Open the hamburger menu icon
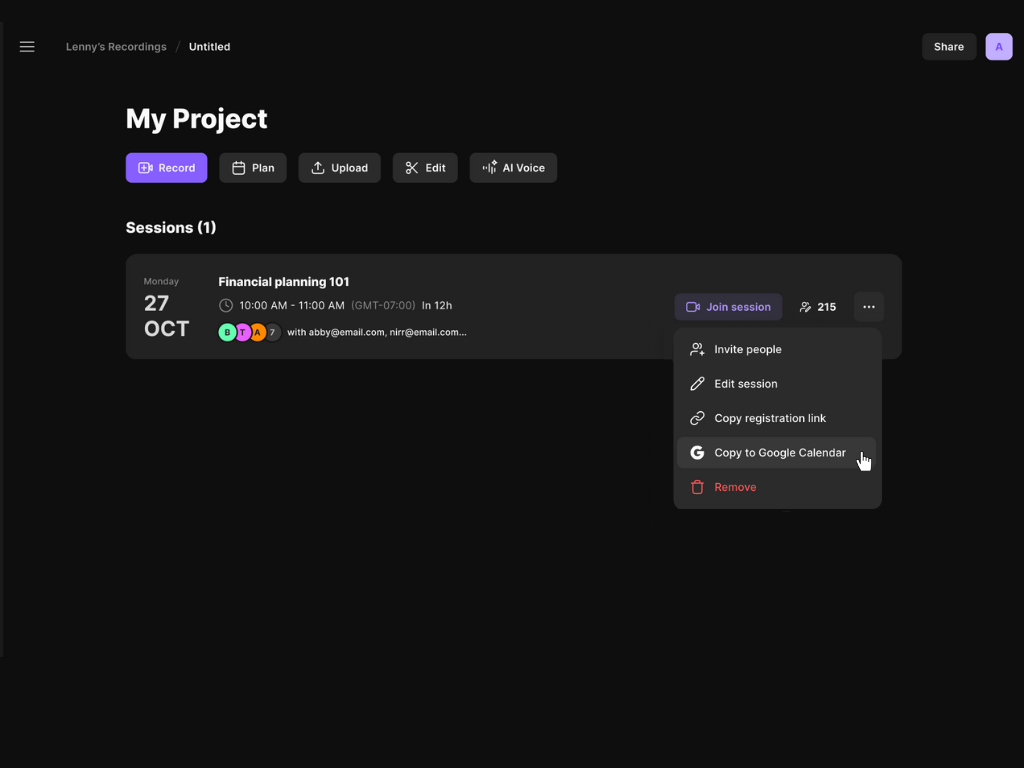Viewport: 1024px width, 768px height. [27, 47]
